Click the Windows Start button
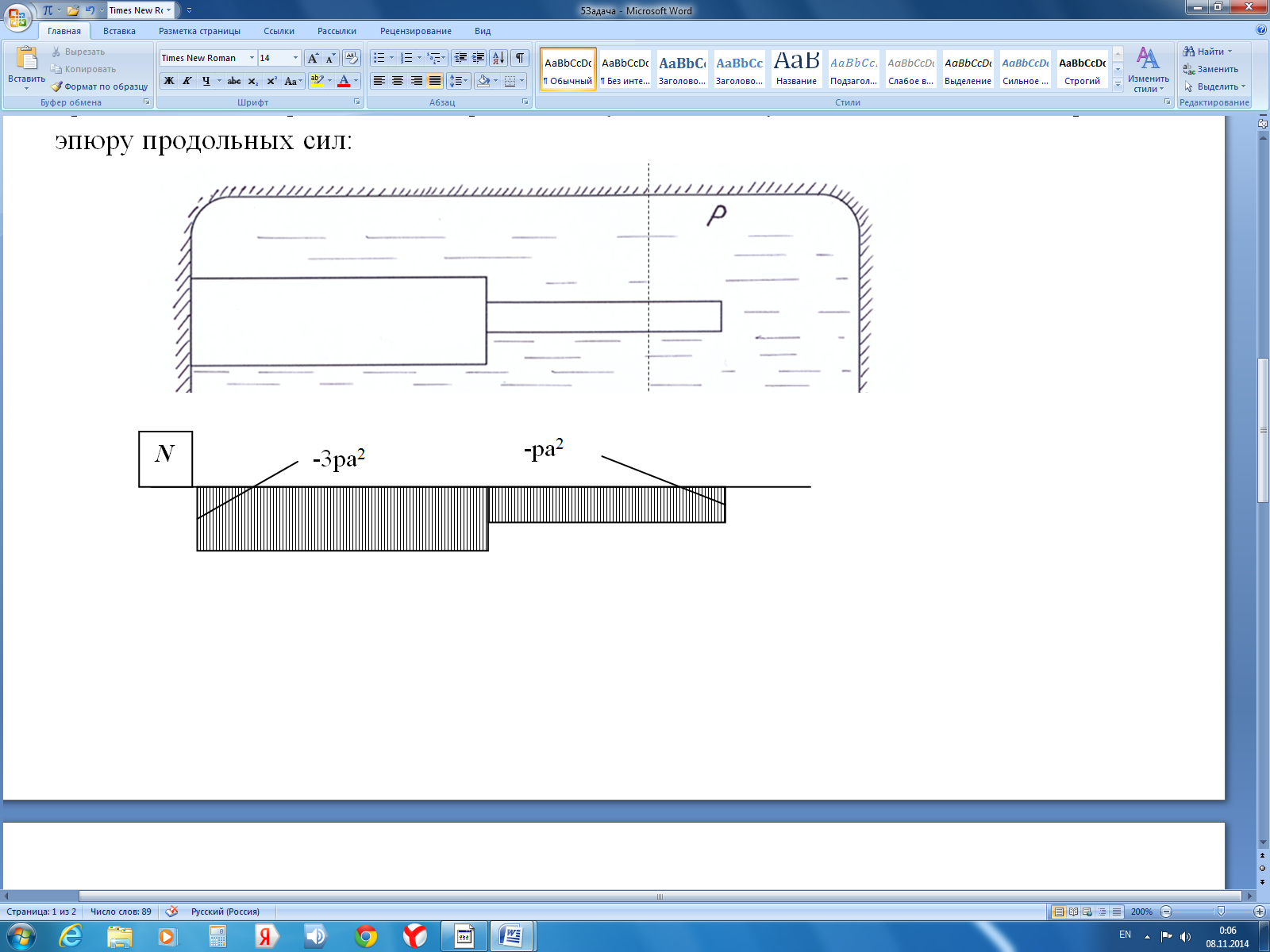 point(20,936)
